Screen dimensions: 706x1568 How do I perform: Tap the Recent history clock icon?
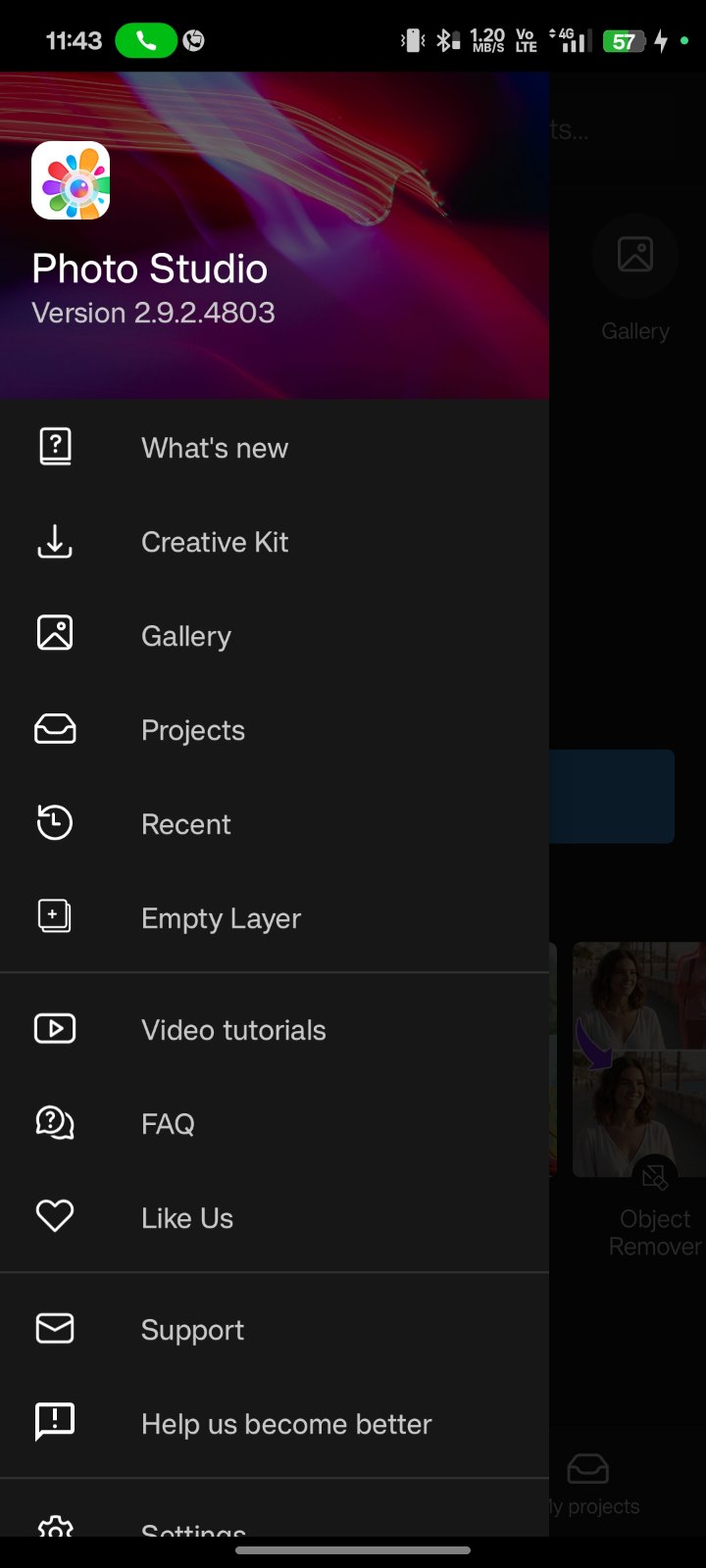coord(55,823)
